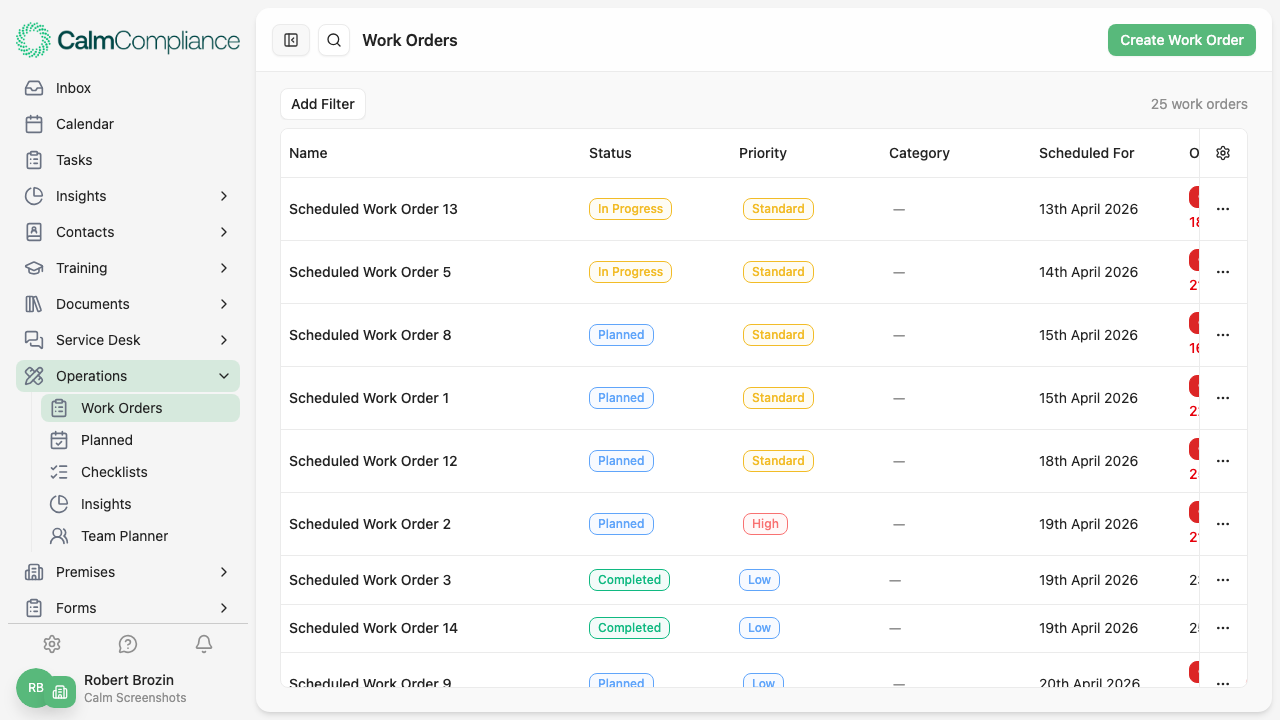The width and height of the screenshot is (1280, 720).
Task: Click the RB user avatar
Action: coord(35,688)
